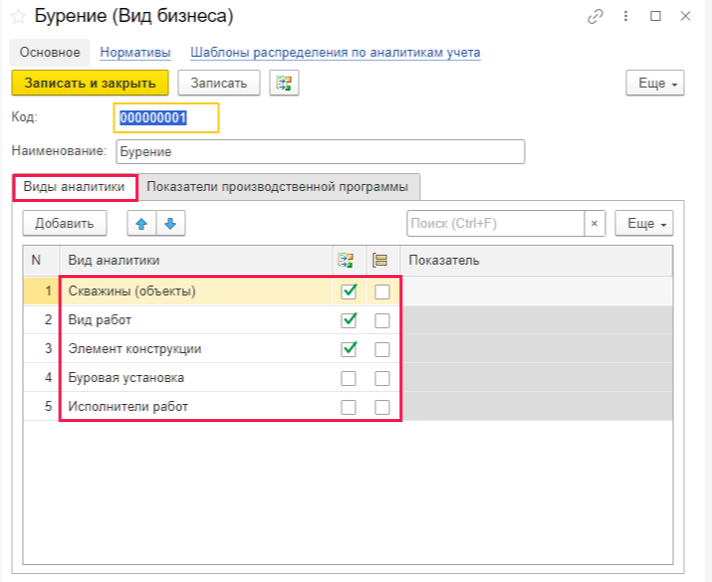Select the Исполнители работ row
The width and height of the screenshot is (712, 582).
click(x=348, y=406)
